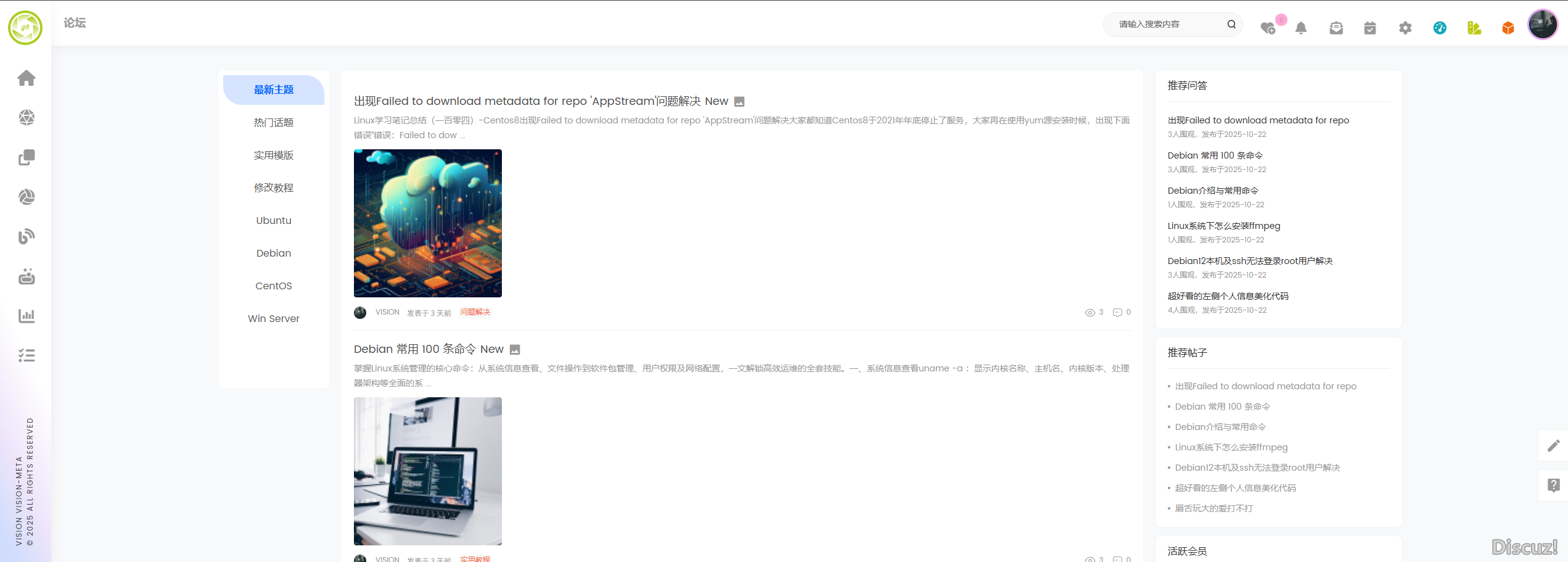Click the pencil edit floating button

tap(1553, 445)
